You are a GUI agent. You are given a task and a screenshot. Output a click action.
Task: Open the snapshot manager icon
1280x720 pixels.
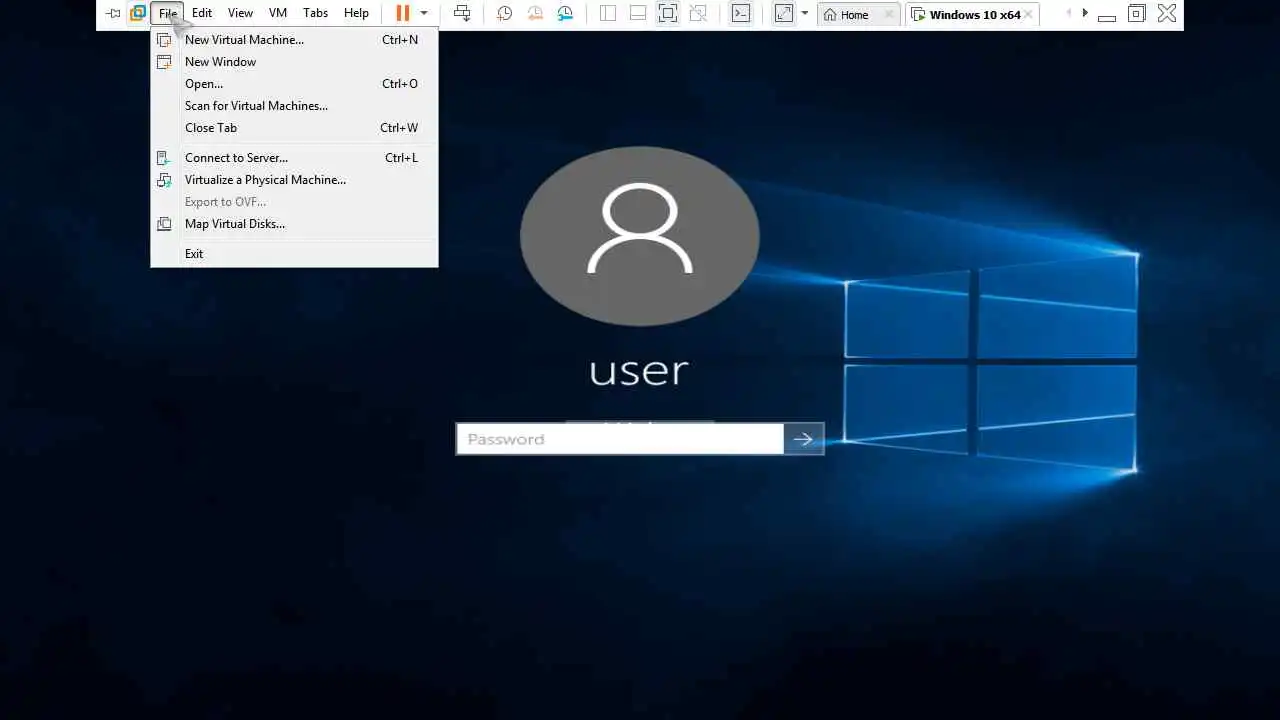566,13
